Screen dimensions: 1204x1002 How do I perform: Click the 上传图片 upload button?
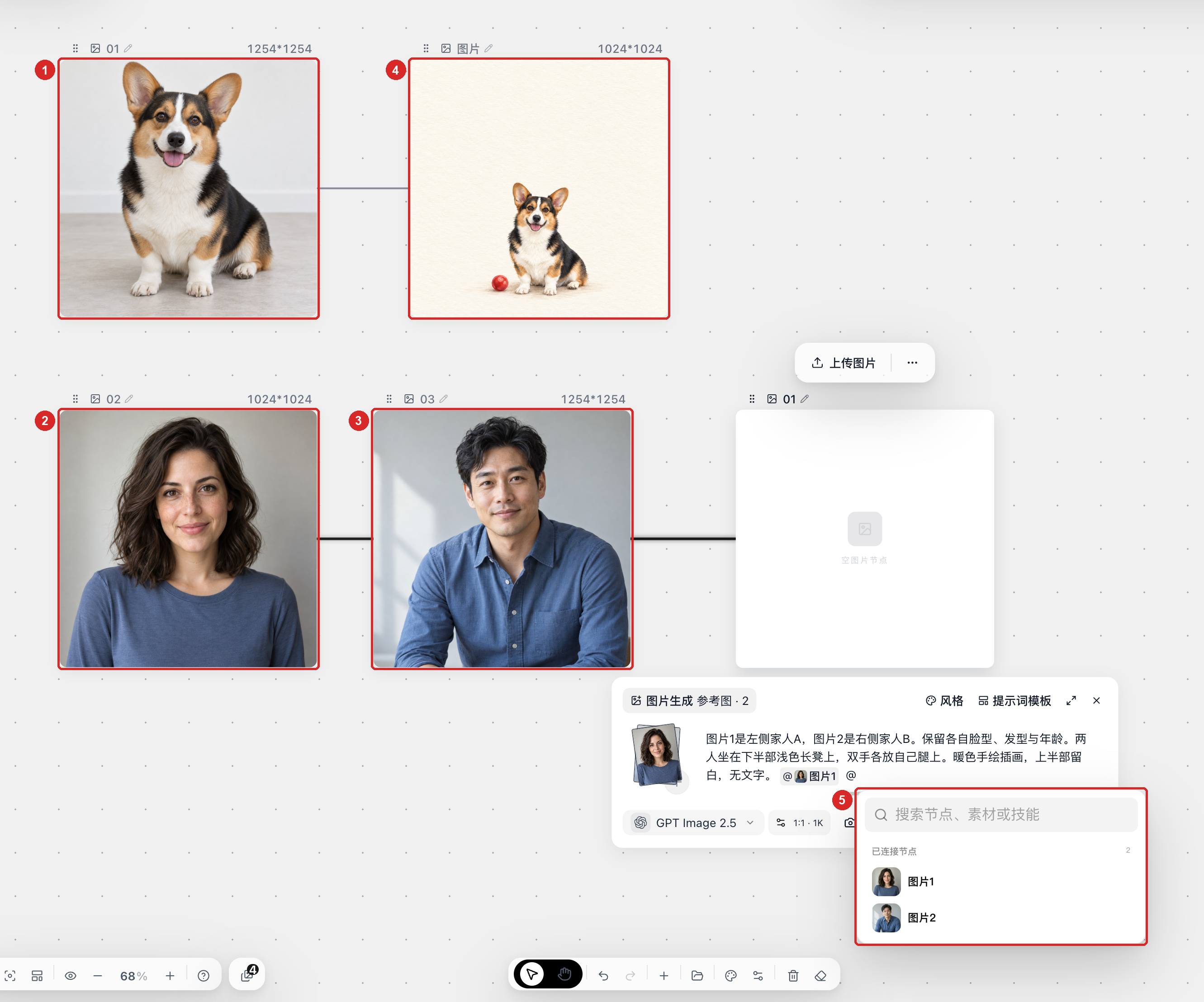(x=844, y=363)
